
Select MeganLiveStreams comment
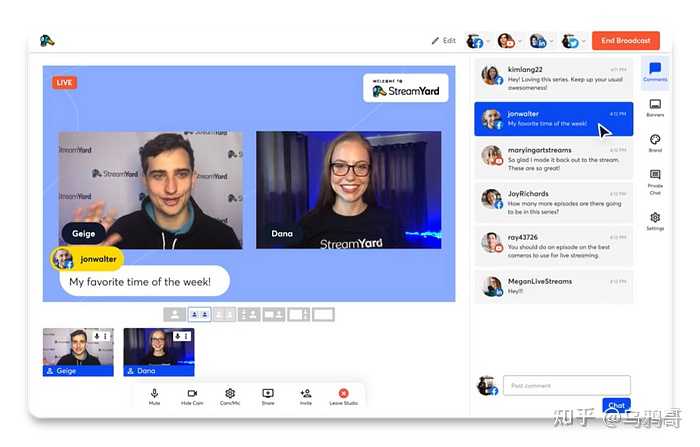pos(554,286)
